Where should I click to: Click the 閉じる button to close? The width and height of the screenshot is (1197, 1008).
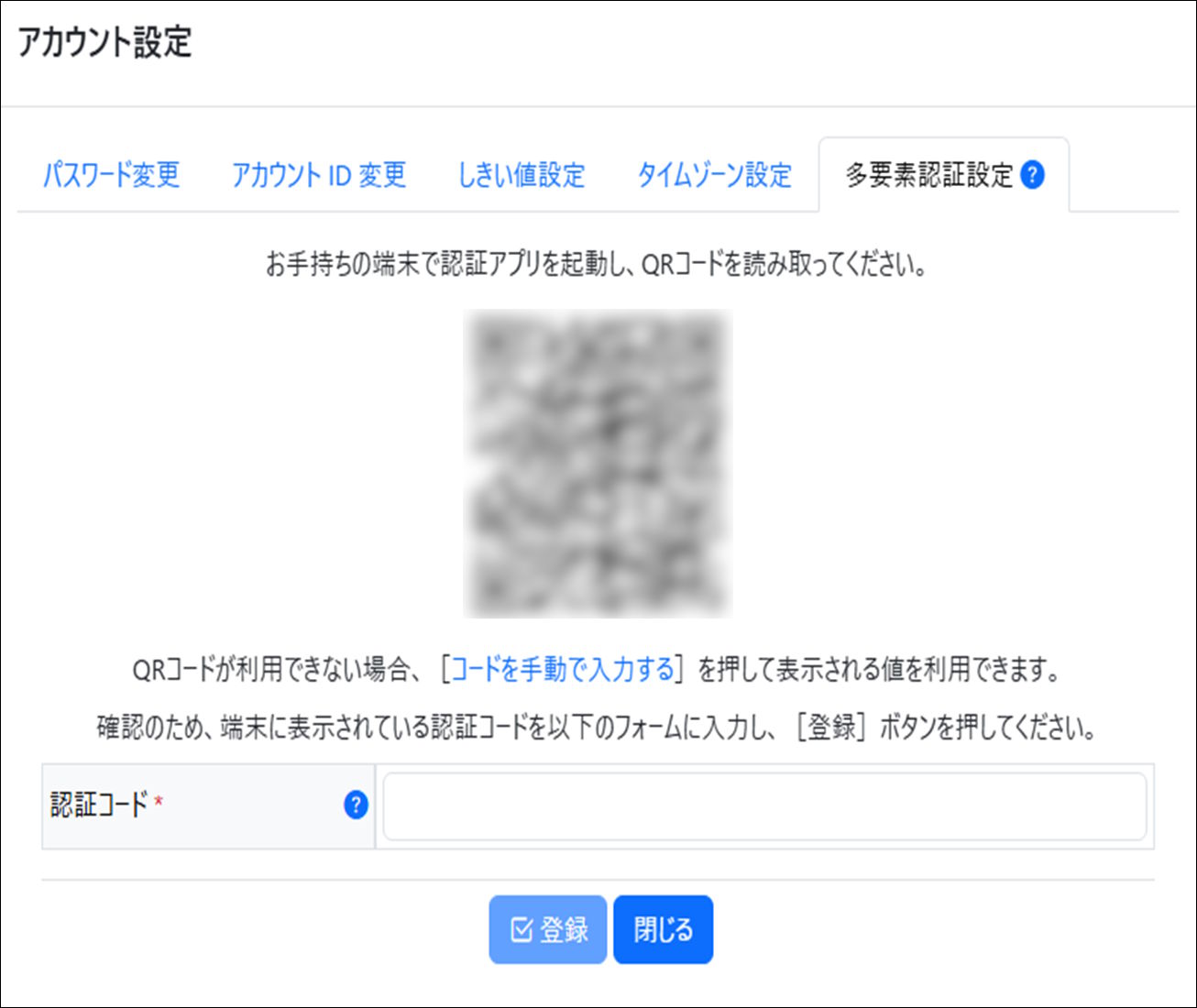tap(663, 928)
